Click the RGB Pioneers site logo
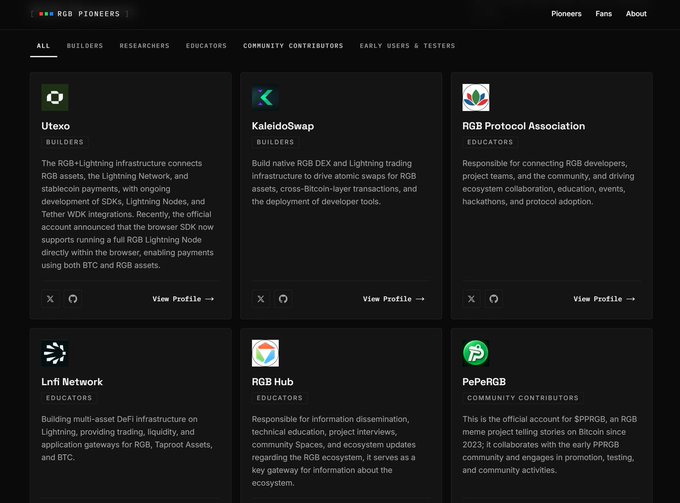Image resolution: width=680 pixels, height=503 pixels. pyautogui.click(x=80, y=14)
